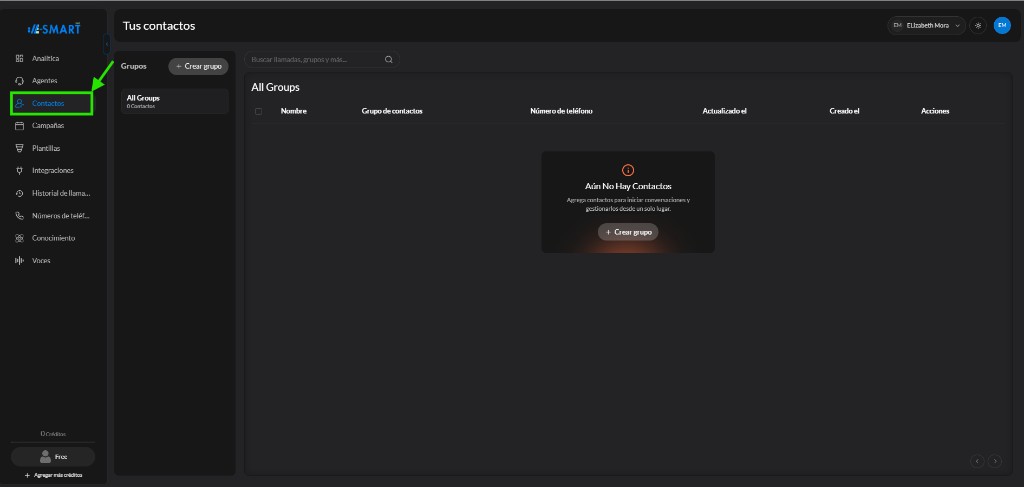Click Crear grupo beside the Grupos heading

tap(199, 67)
